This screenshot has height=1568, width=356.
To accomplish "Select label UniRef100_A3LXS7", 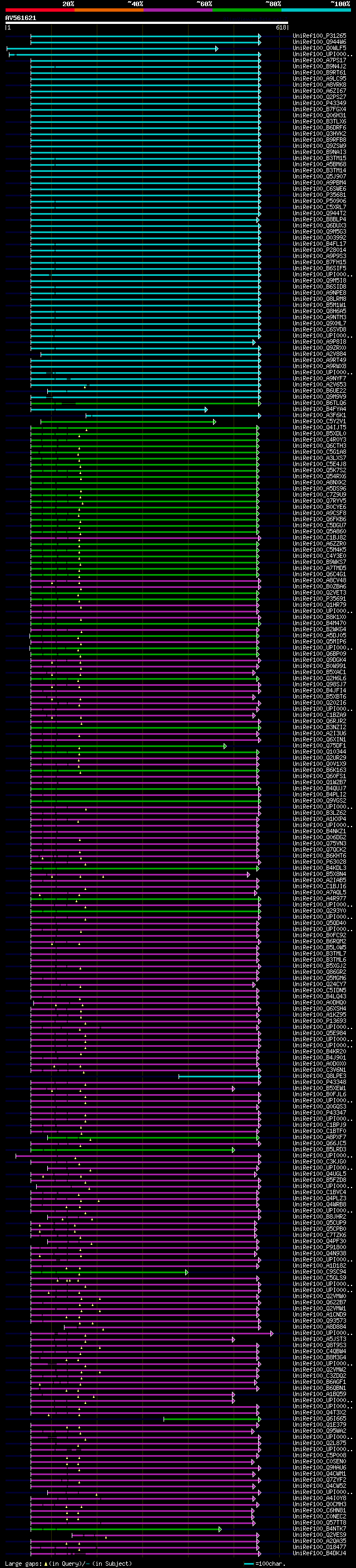I will [319, 458].
